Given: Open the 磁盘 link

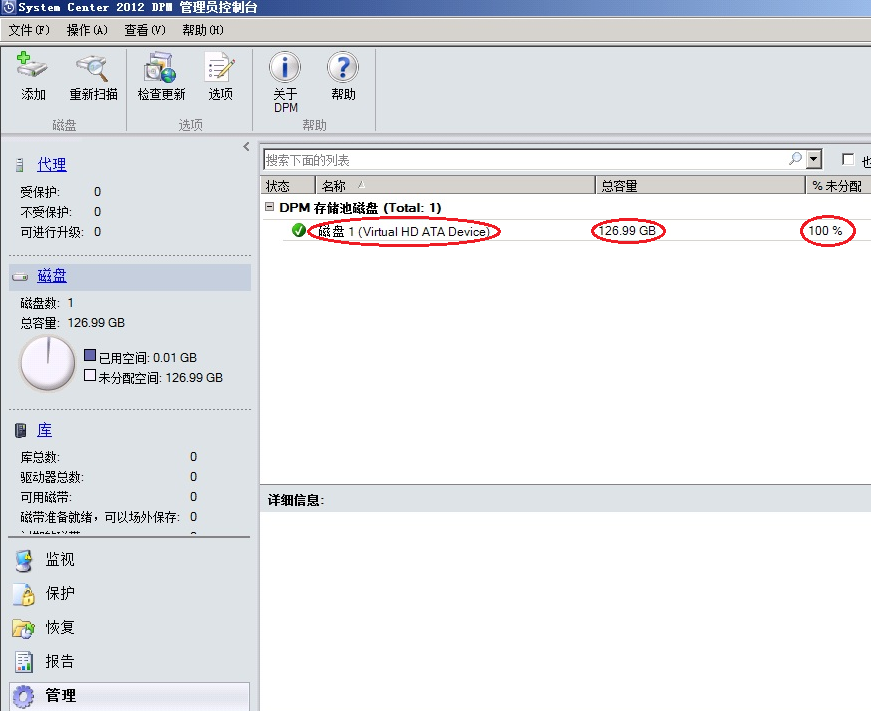Looking at the screenshot, I should click(52, 276).
